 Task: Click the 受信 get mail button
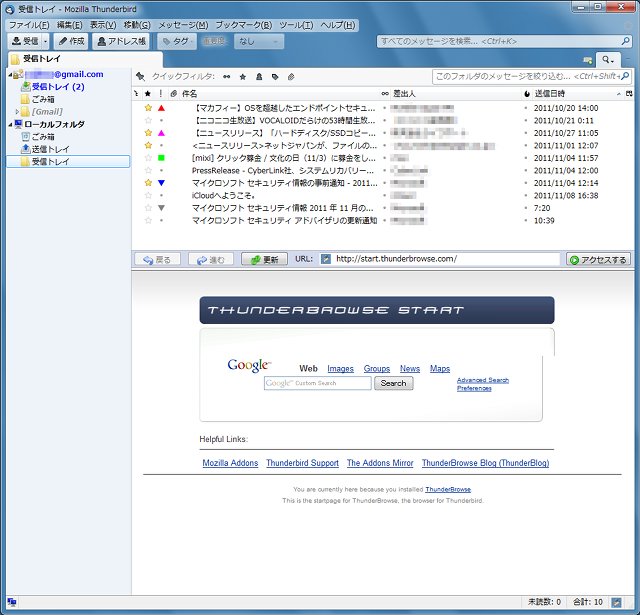(25, 41)
